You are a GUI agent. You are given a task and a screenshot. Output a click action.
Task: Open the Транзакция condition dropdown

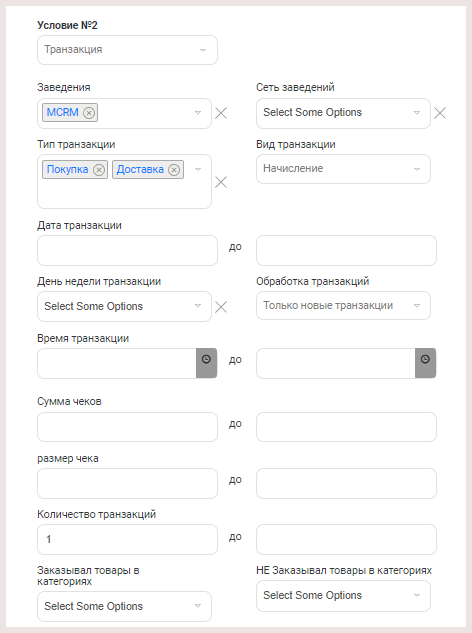click(127, 50)
